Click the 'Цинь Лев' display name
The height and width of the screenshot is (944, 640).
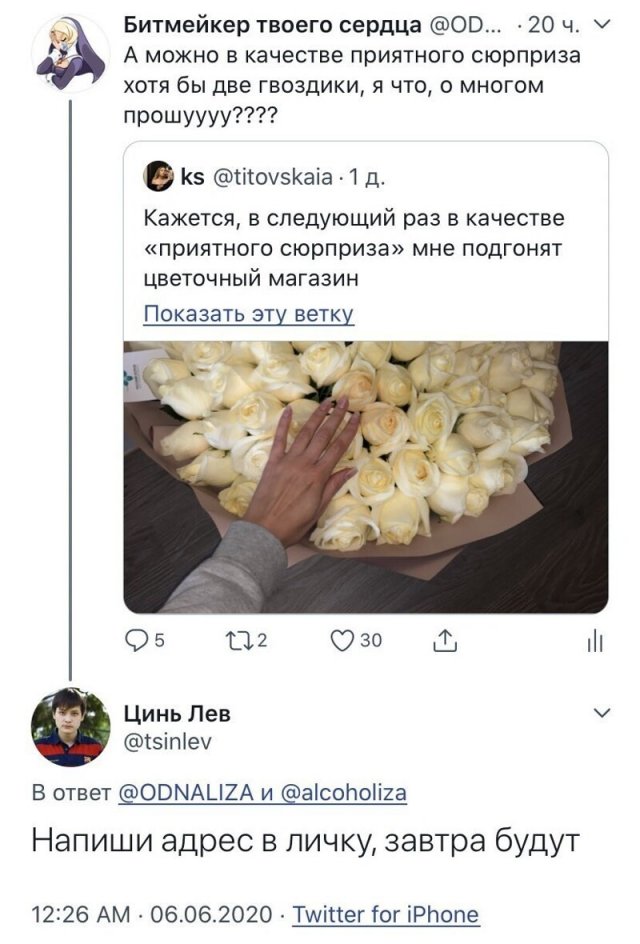(x=176, y=714)
